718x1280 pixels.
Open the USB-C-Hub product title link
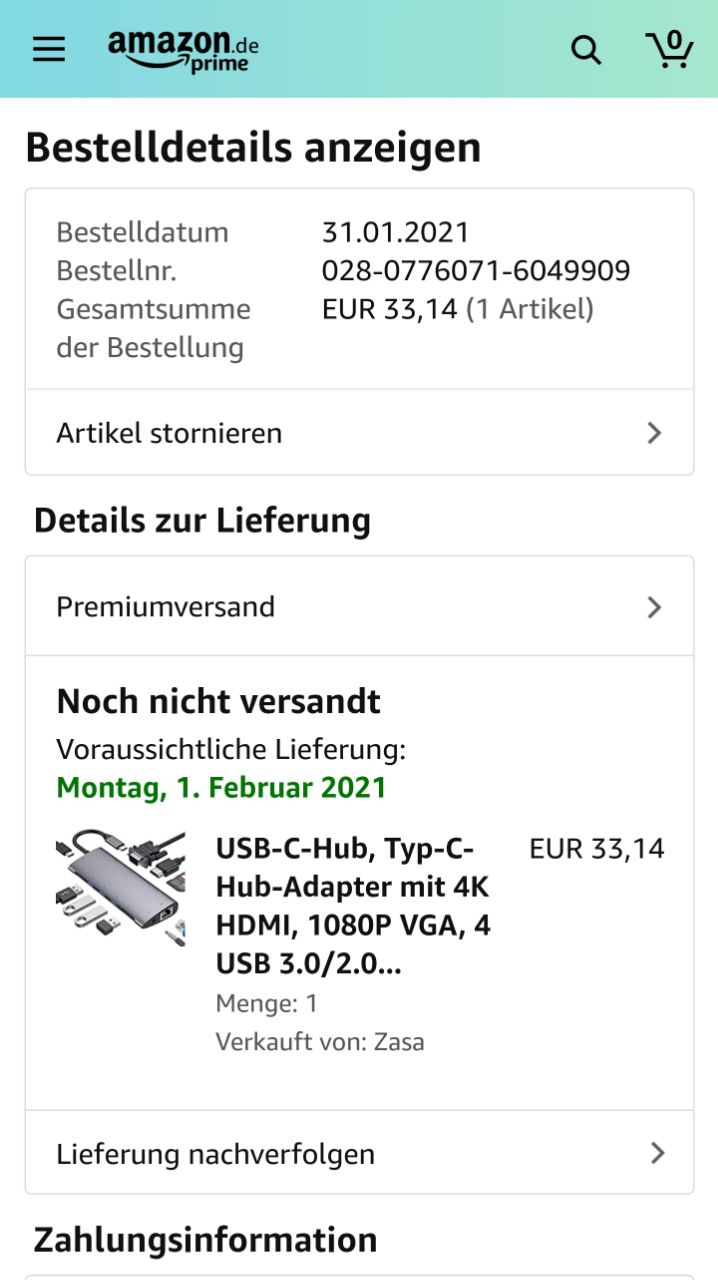click(x=352, y=906)
